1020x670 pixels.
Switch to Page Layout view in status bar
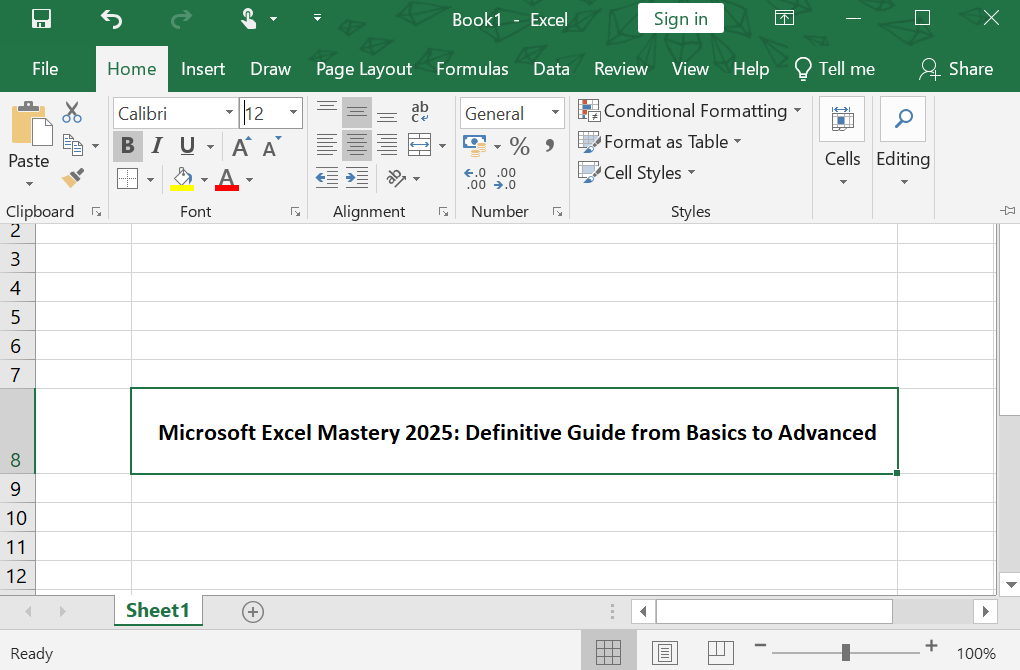point(665,652)
